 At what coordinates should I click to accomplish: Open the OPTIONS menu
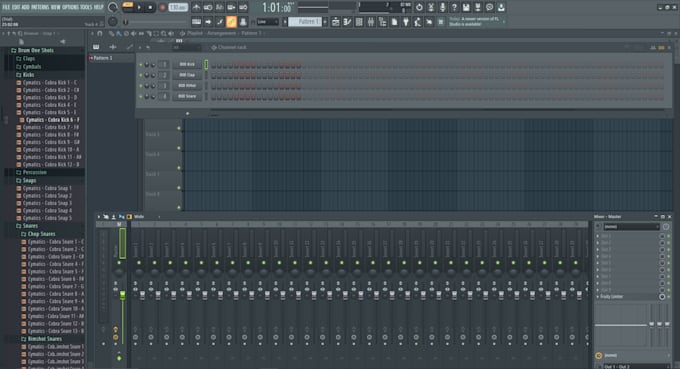click(x=70, y=7)
